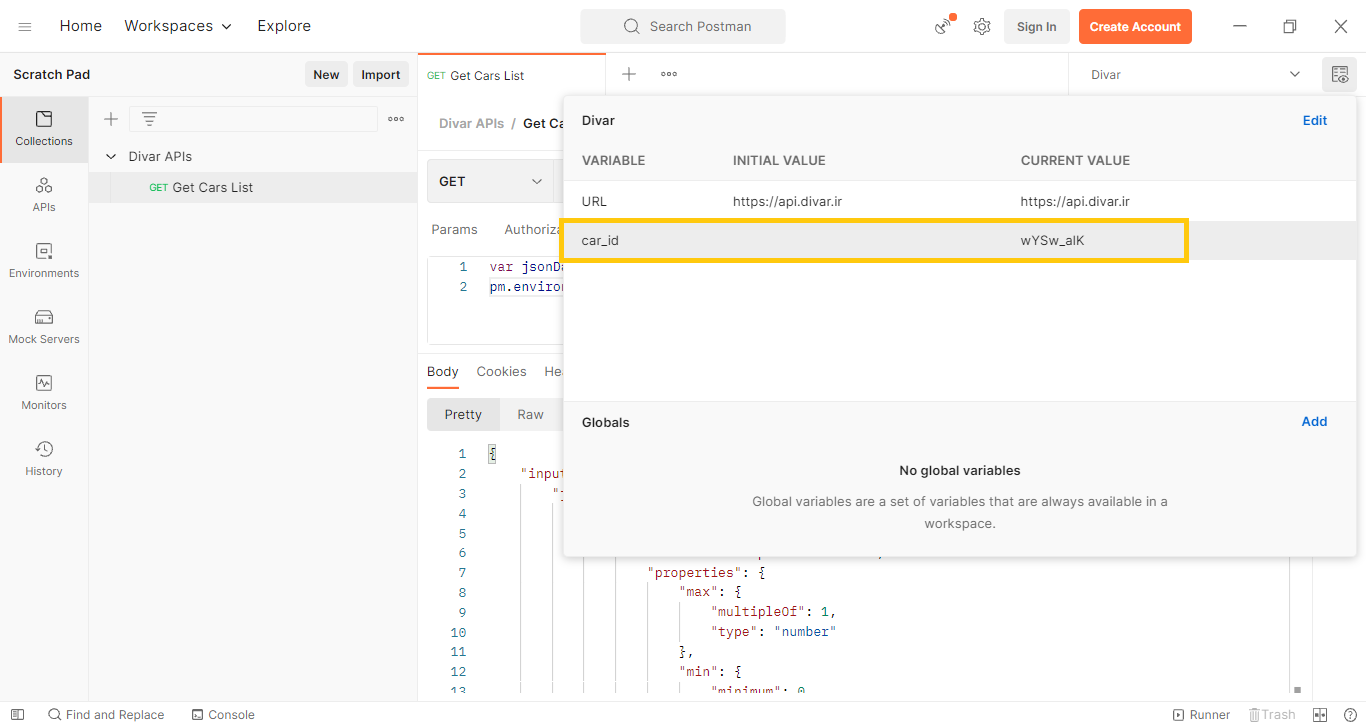Click the "multipleOf": 1 line
The width and height of the screenshot is (1366, 727).
[773, 612]
